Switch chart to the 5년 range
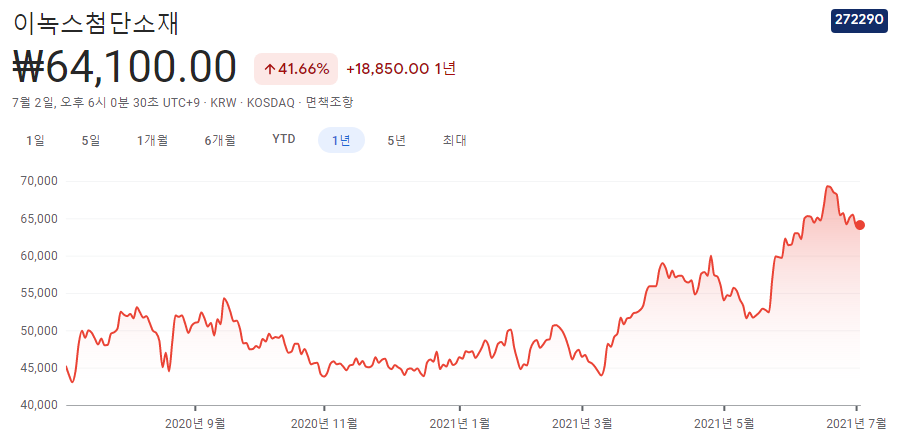897x444 pixels. [x=396, y=140]
